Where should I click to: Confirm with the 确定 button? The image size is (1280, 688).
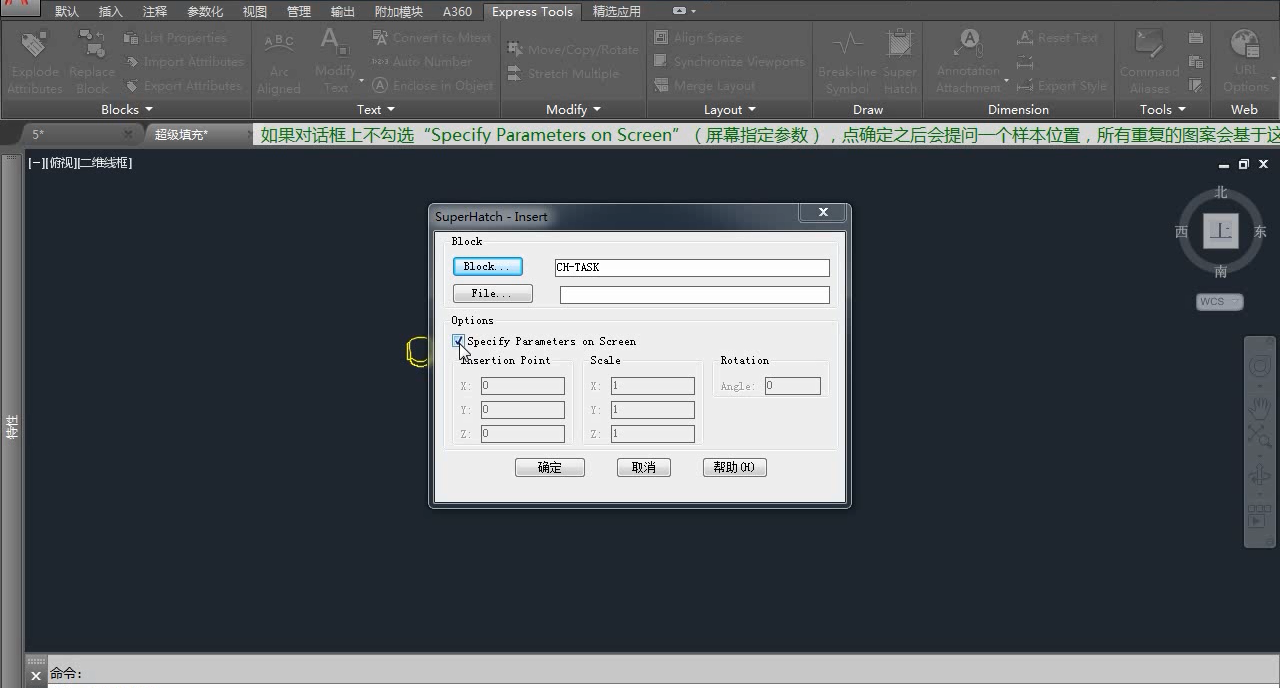pyautogui.click(x=550, y=467)
